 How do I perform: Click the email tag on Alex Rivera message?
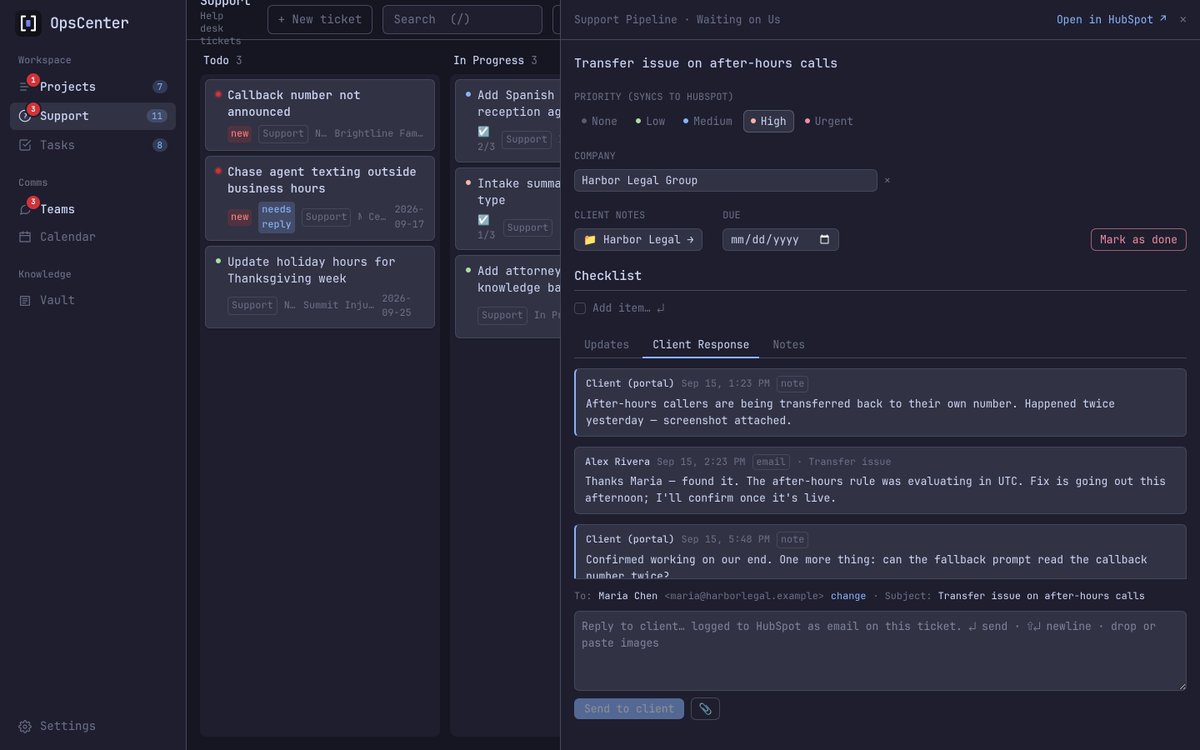(770, 461)
